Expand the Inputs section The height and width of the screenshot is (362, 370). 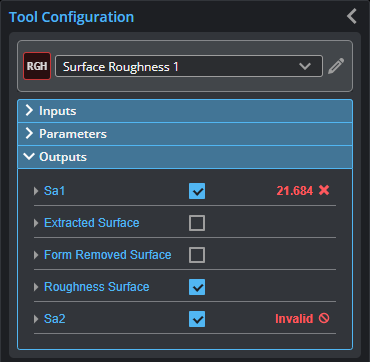point(185,111)
